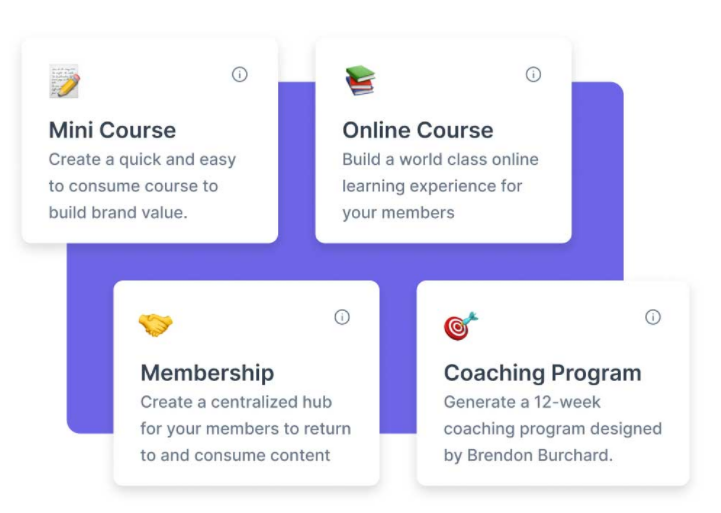Open info icon on Online Course card
The image size is (721, 513).
point(533,74)
